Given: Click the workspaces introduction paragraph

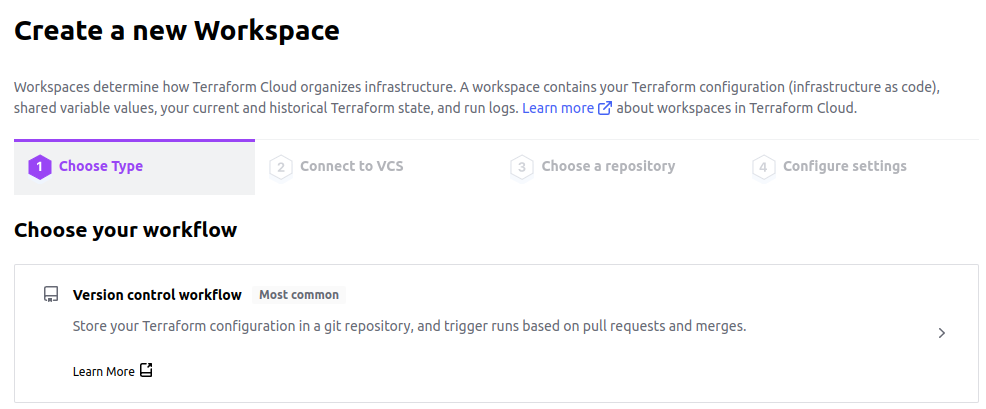Looking at the screenshot, I should (477, 98).
